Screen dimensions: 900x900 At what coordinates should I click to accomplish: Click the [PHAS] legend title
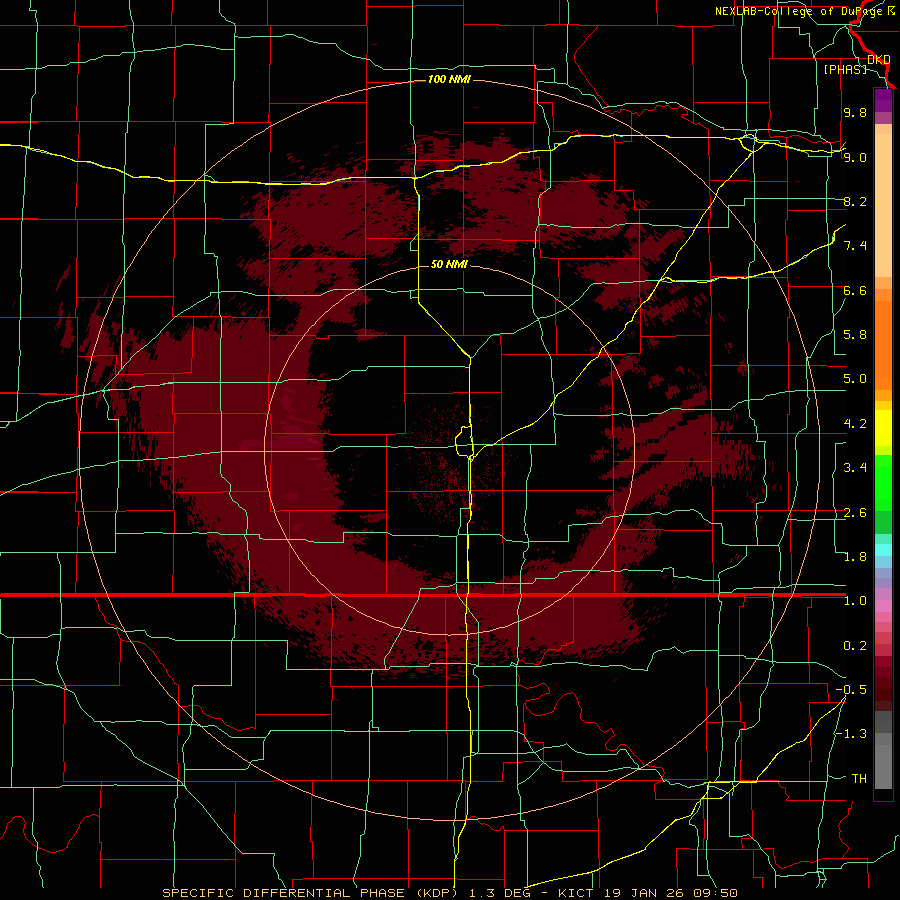(845, 69)
